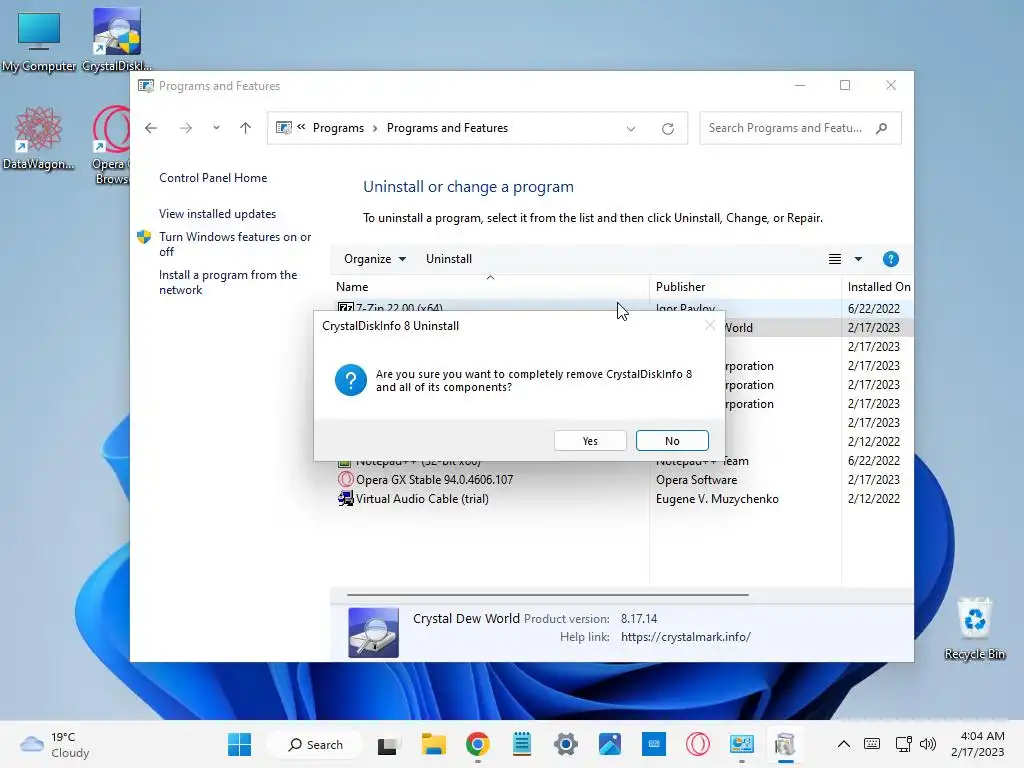Go back in Programs and Features

[x=151, y=128]
